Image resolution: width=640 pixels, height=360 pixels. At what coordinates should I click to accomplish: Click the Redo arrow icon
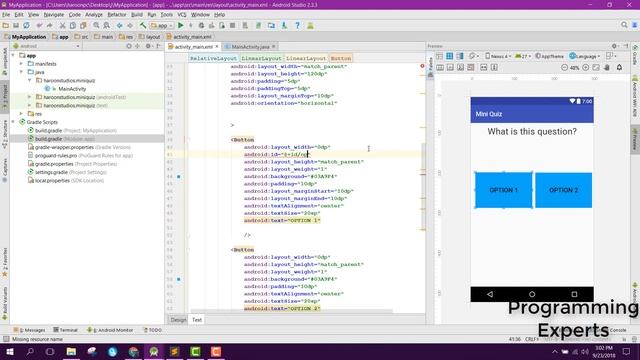[49, 25]
